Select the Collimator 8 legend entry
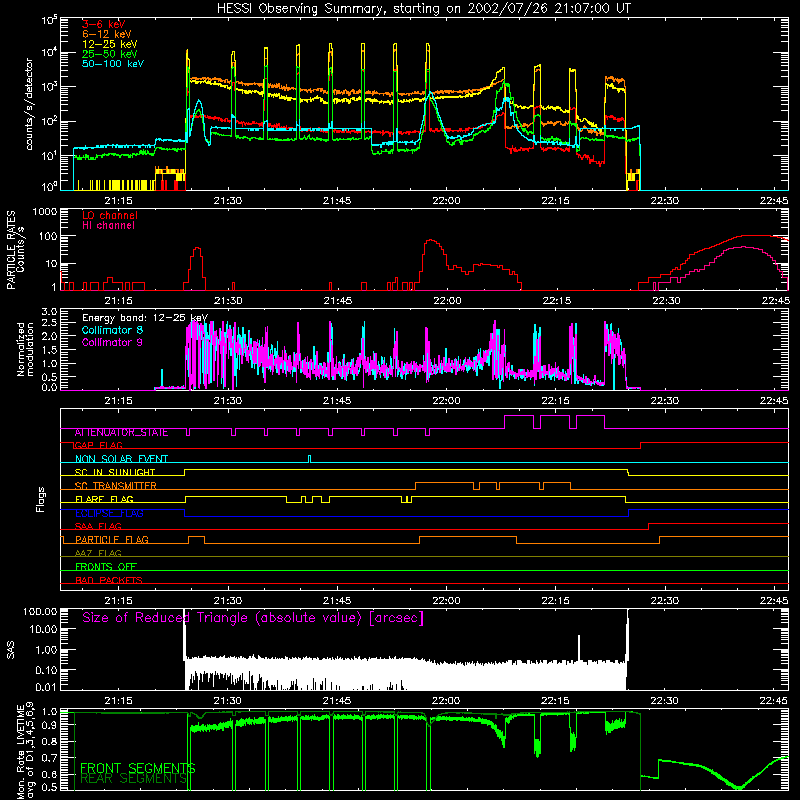This screenshot has width=800, height=800. pos(112,330)
